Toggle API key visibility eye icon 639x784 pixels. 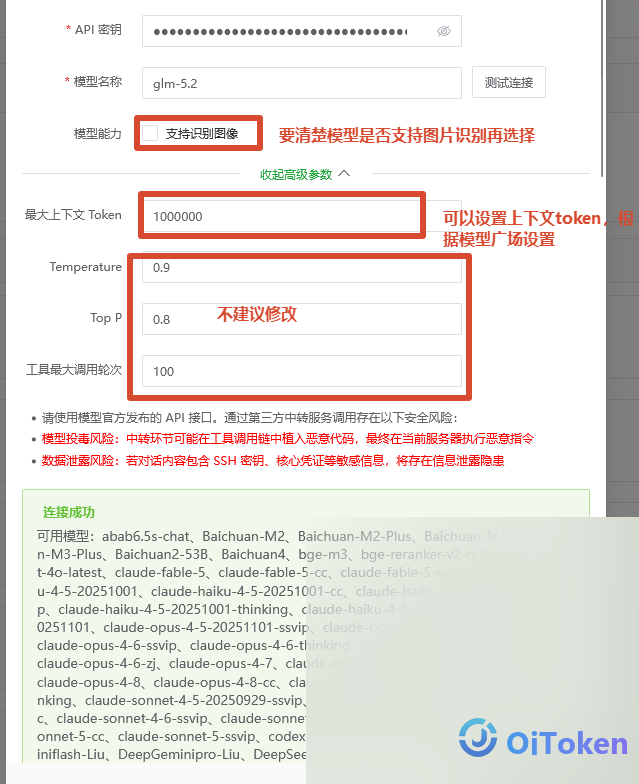click(444, 32)
